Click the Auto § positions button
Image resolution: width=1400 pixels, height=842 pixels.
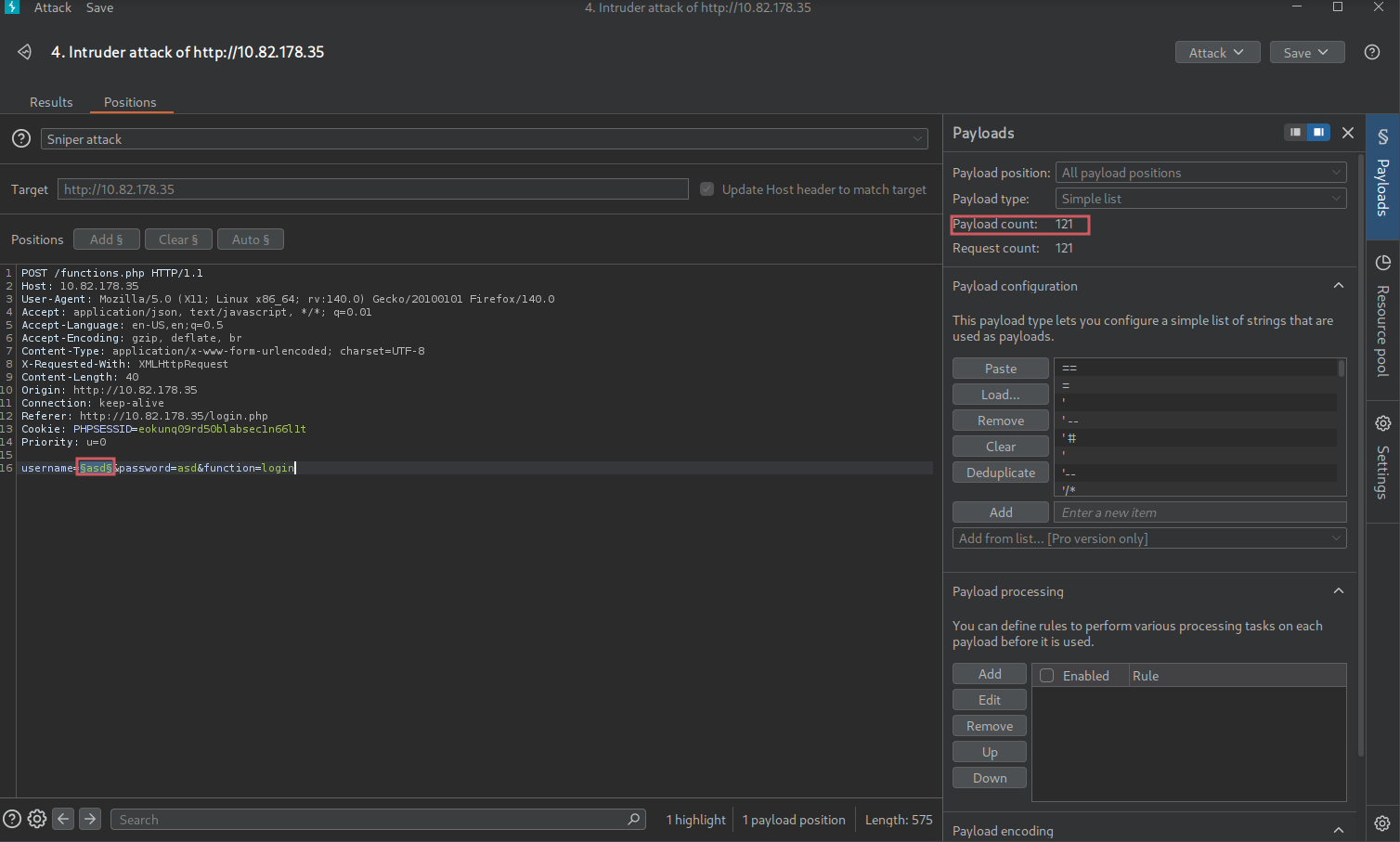(x=251, y=240)
